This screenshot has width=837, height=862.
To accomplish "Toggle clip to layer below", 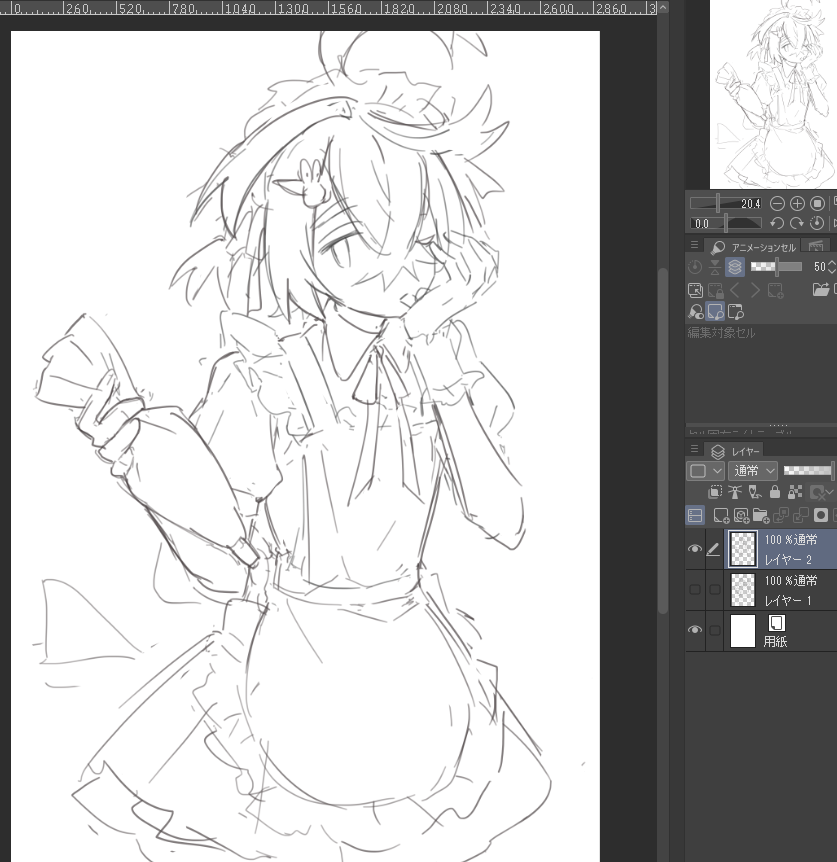I will click(x=715, y=491).
